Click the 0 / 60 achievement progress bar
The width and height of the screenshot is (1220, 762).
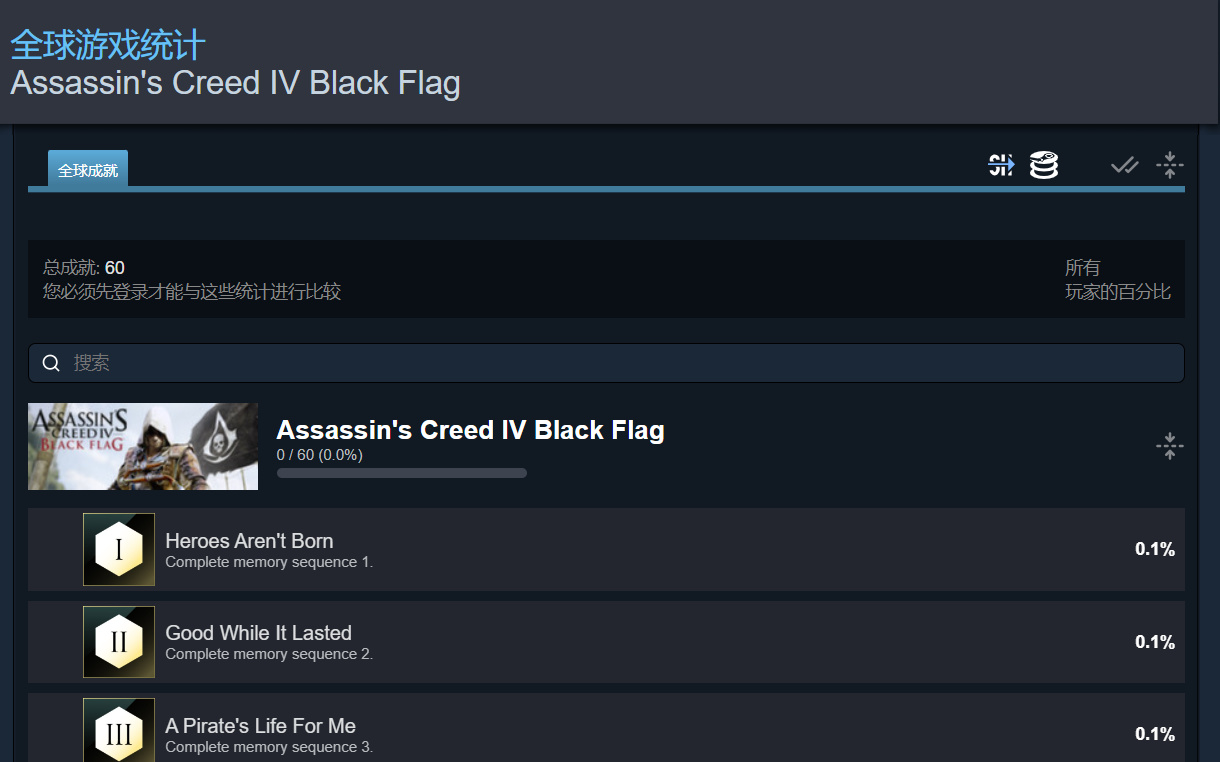[x=402, y=473]
